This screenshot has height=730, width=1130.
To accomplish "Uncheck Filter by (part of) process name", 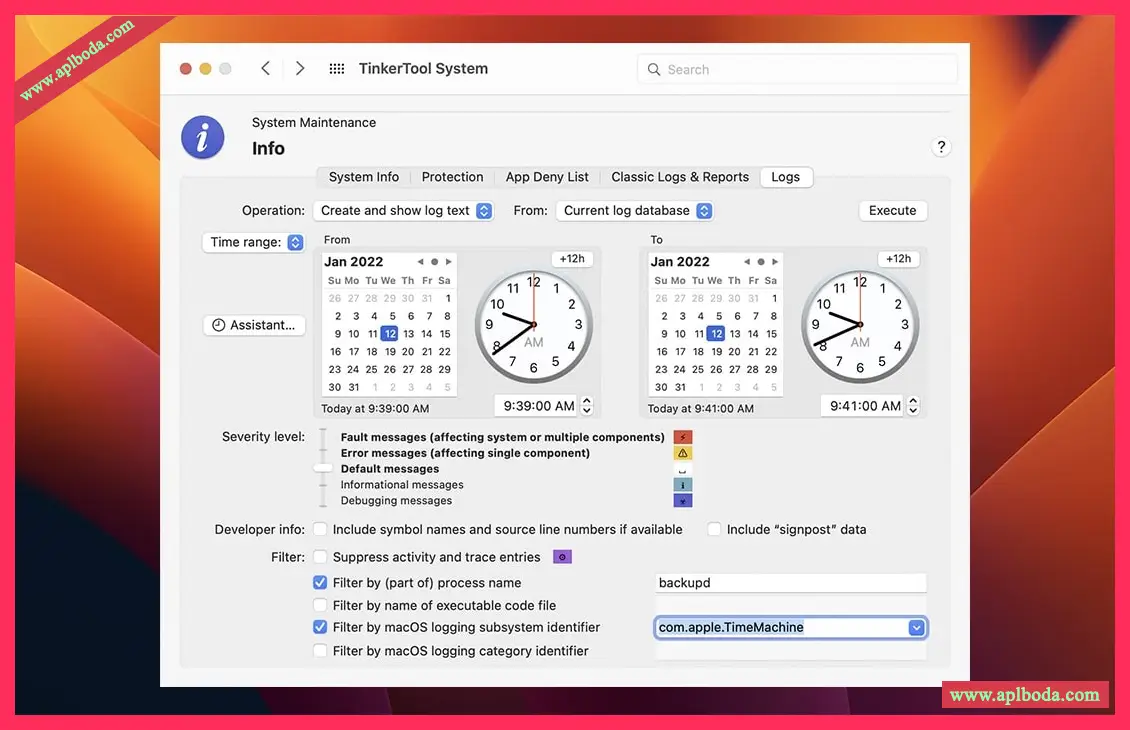I will click(x=320, y=583).
